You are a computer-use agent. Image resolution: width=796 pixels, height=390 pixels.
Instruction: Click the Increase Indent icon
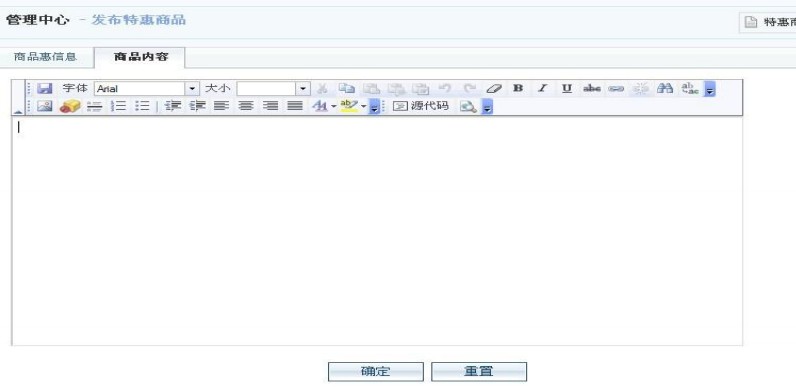tap(197, 106)
